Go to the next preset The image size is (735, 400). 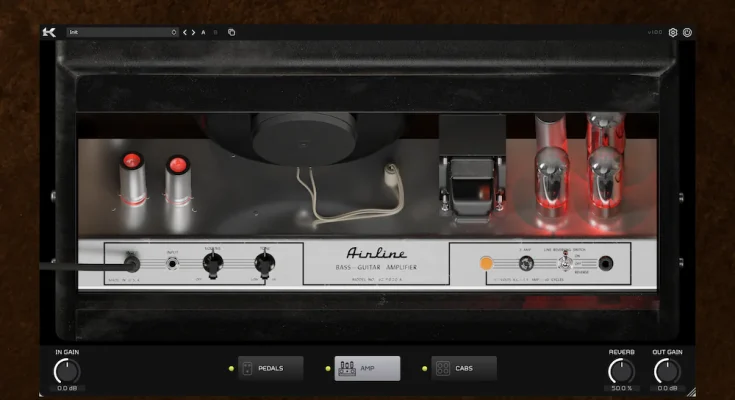click(194, 32)
